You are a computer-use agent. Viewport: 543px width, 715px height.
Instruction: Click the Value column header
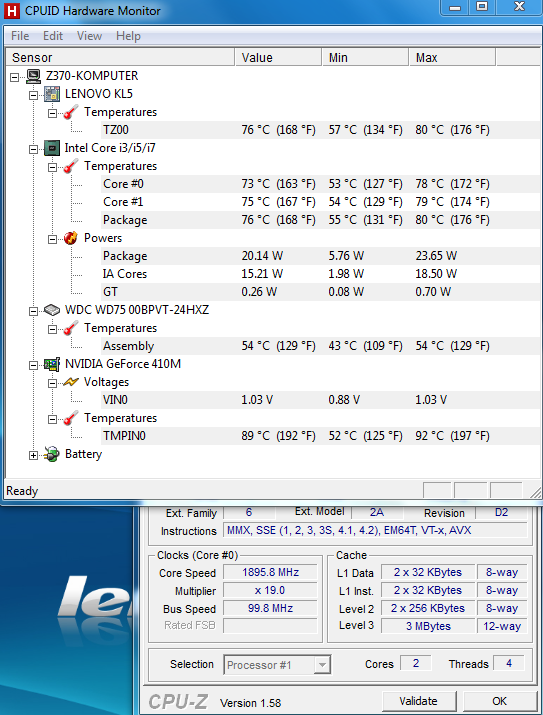pos(278,57)
